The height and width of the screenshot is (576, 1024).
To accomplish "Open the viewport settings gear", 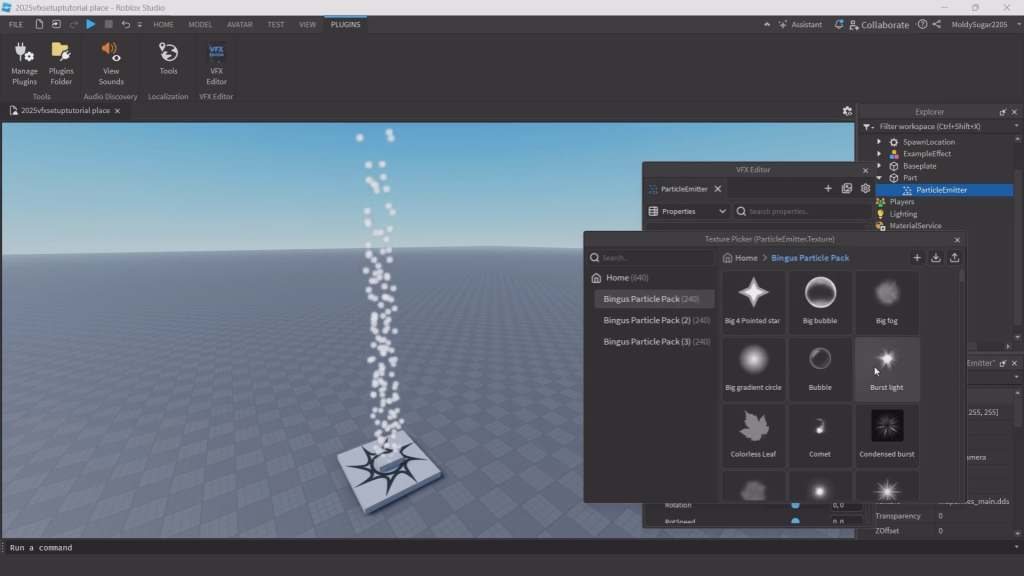I will point(847,111).
